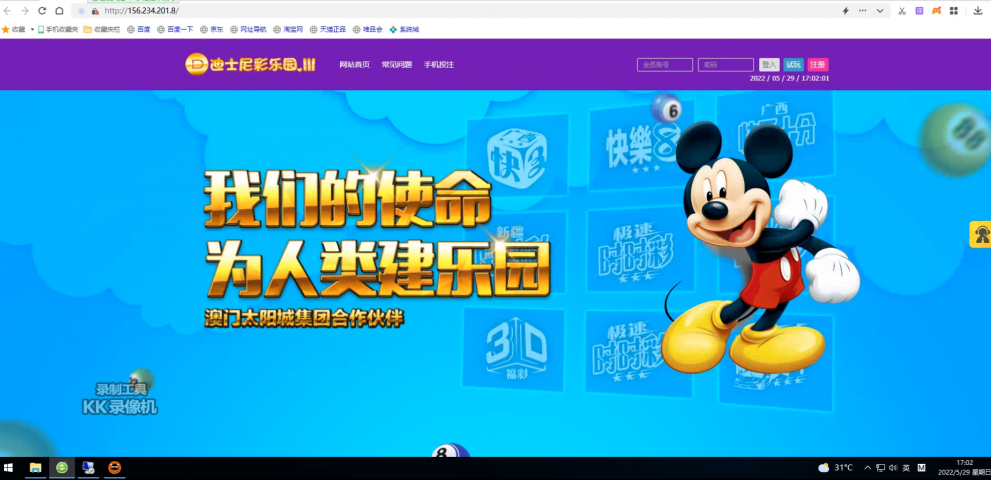The width and height of the screenshot is (991, 480).
Task: Click the 31°C weather widget
Action: coord(835,468)
